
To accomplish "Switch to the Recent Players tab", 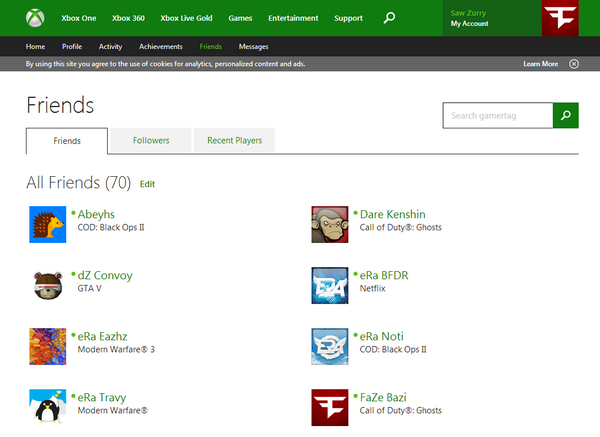I will pyautogui.click(x=235, y=140).
